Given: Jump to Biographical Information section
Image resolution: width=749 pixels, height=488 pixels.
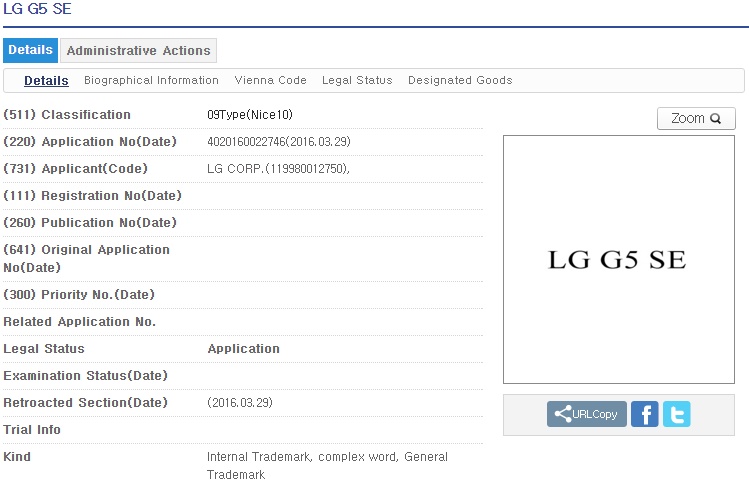Looking at the screenshot, I should 151,80.
